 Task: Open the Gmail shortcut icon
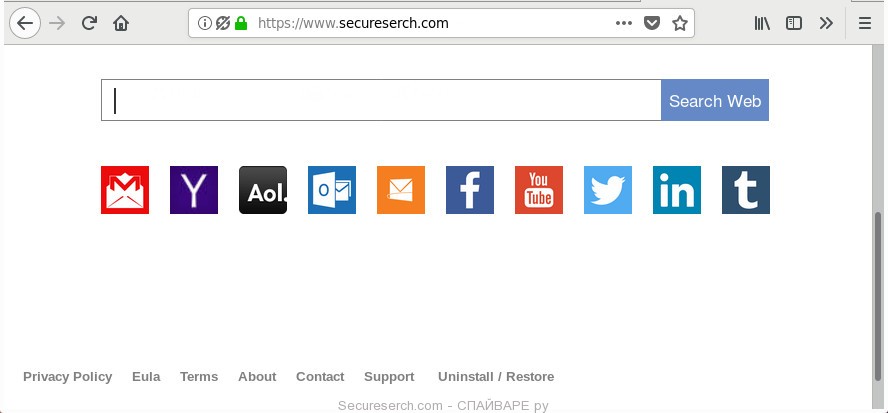125,190
